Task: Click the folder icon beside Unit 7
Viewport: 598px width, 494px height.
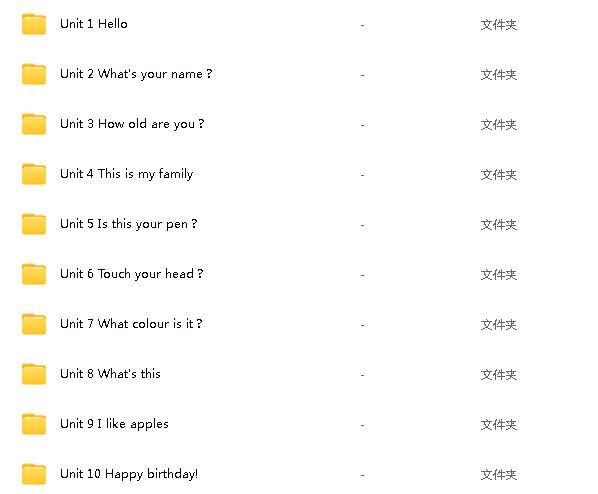Action: 34,324
